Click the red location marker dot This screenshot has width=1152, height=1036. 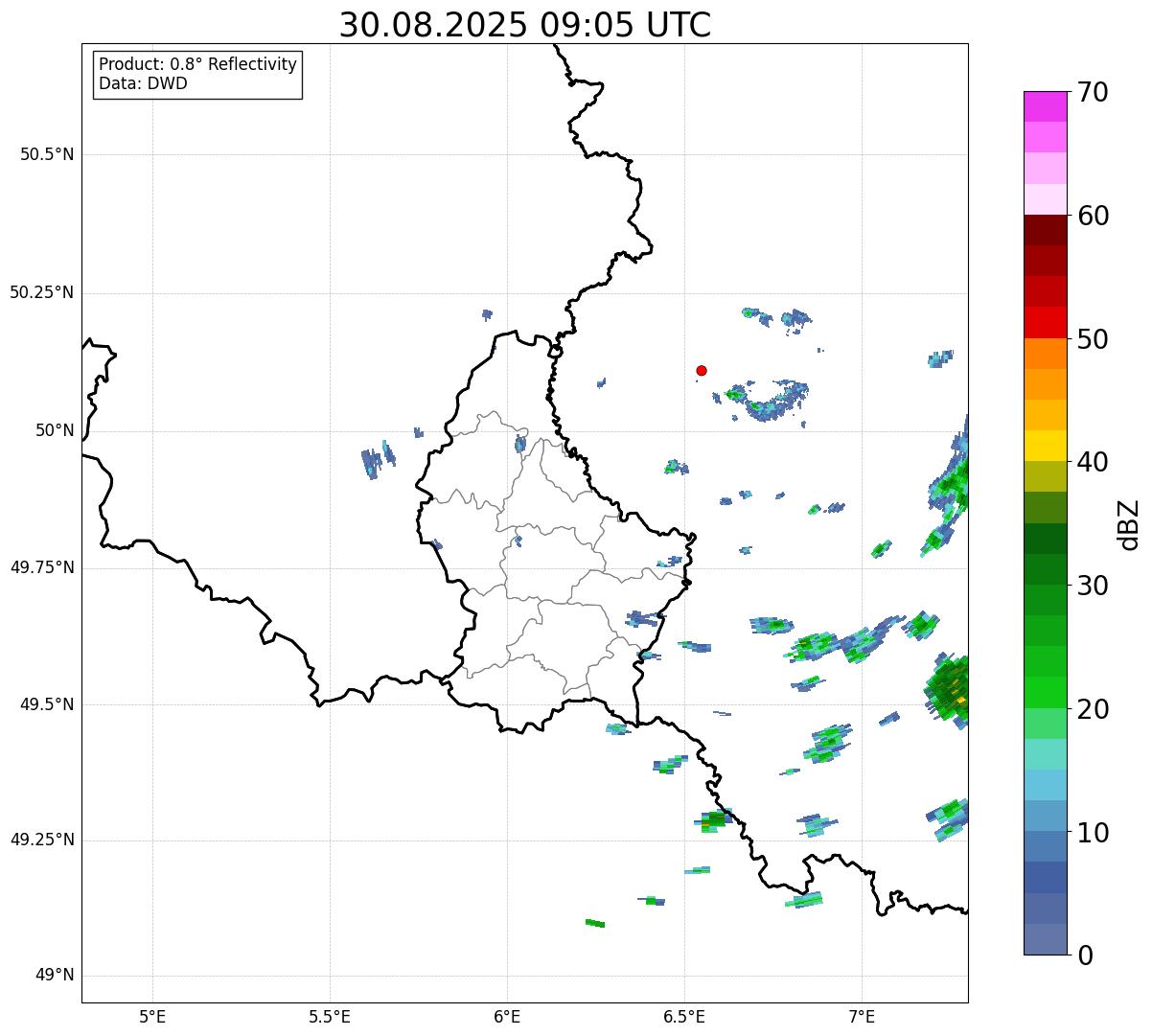[702, 370]
